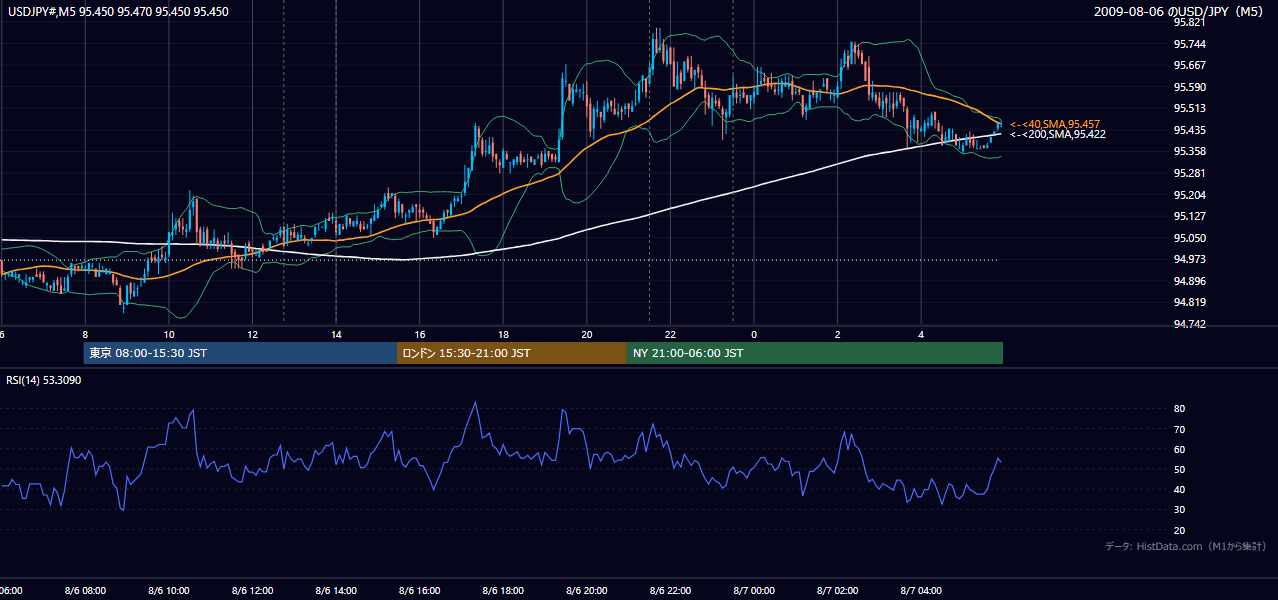Click the RSI(14) 53.3090 indicator label

tap(44, 380)
